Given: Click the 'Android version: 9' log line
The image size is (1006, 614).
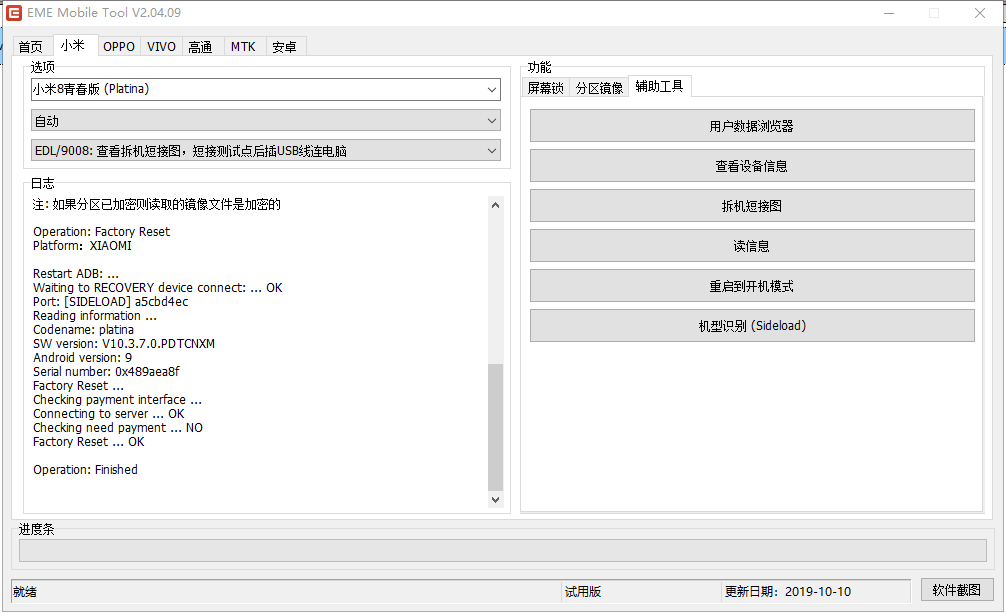Looking at the screenshot, I should pyautogui.click(x=82, y=358).
